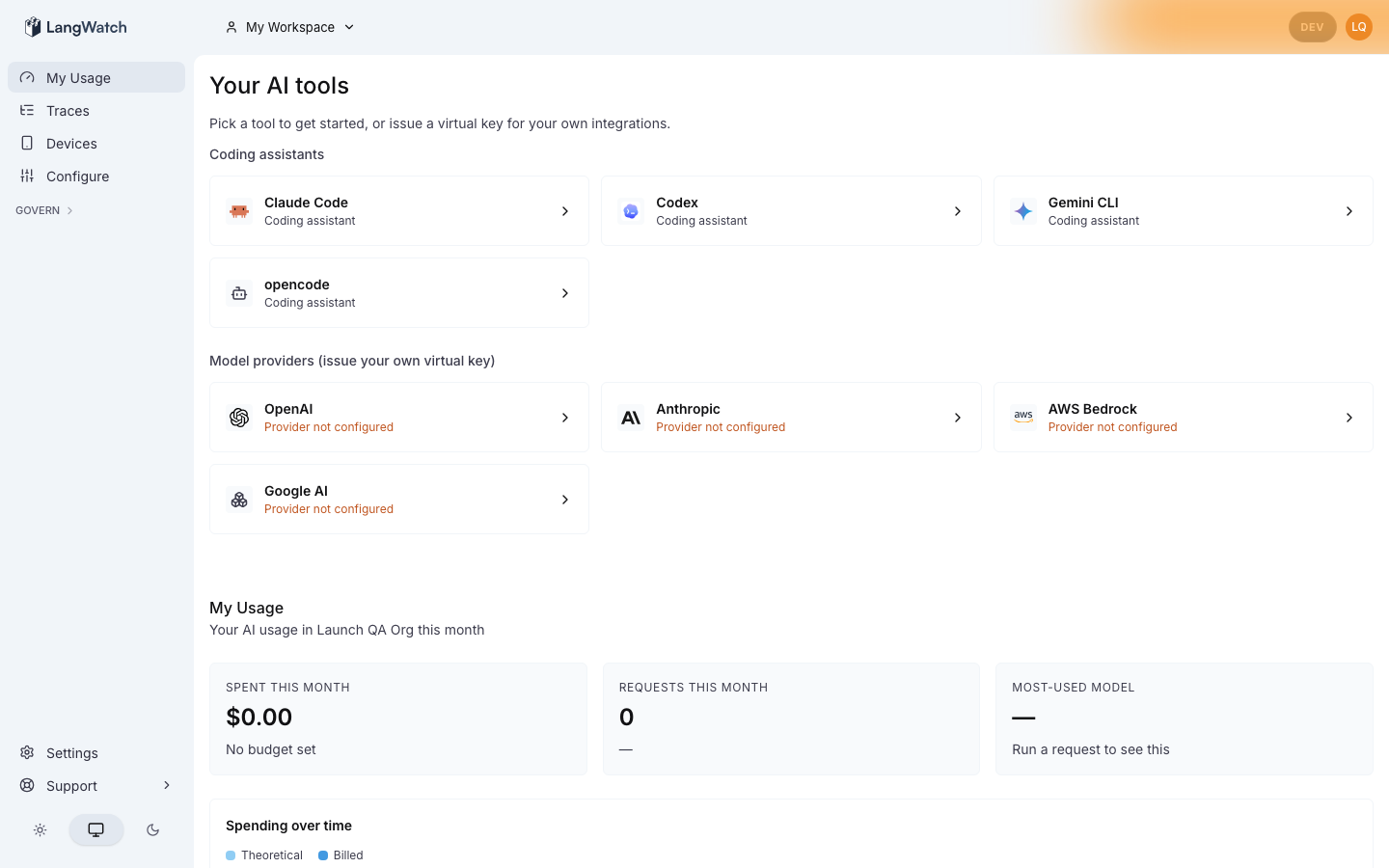Click the chevron on AWS Bedrock card
The width and height of the screenshot is (1389, 868).
1349,418
